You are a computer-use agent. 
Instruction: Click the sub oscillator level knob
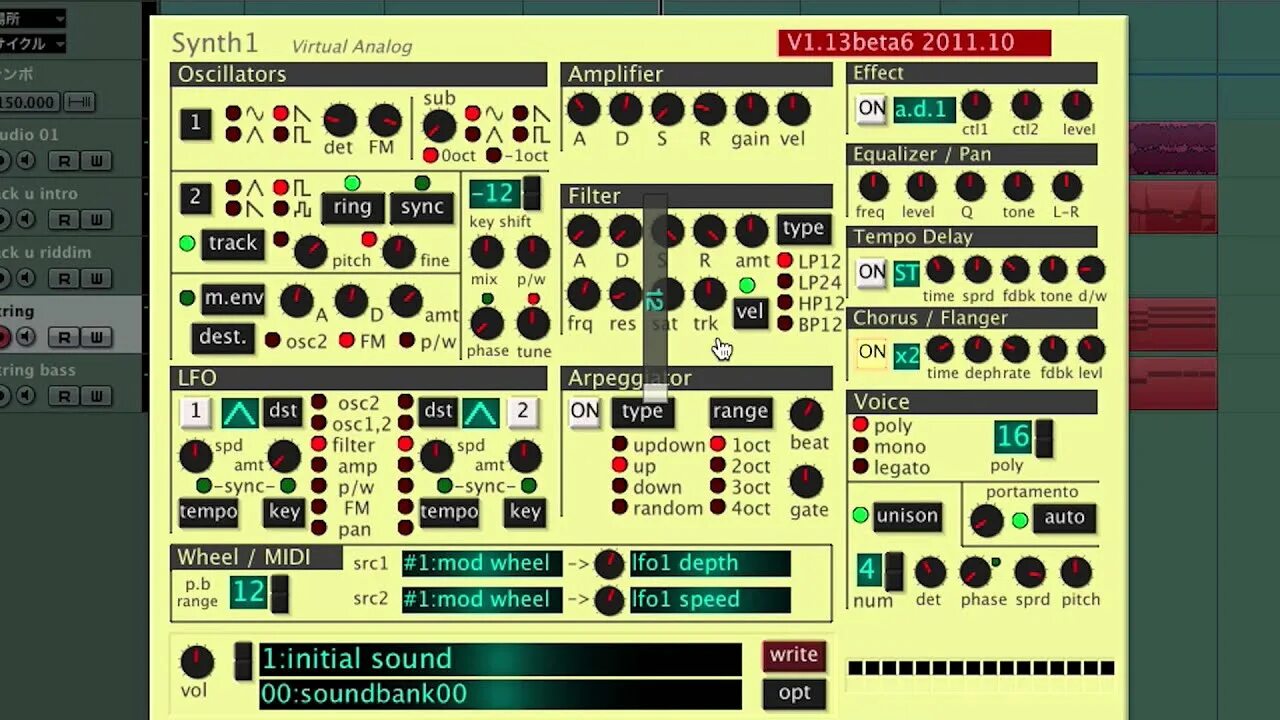(439, 126)
